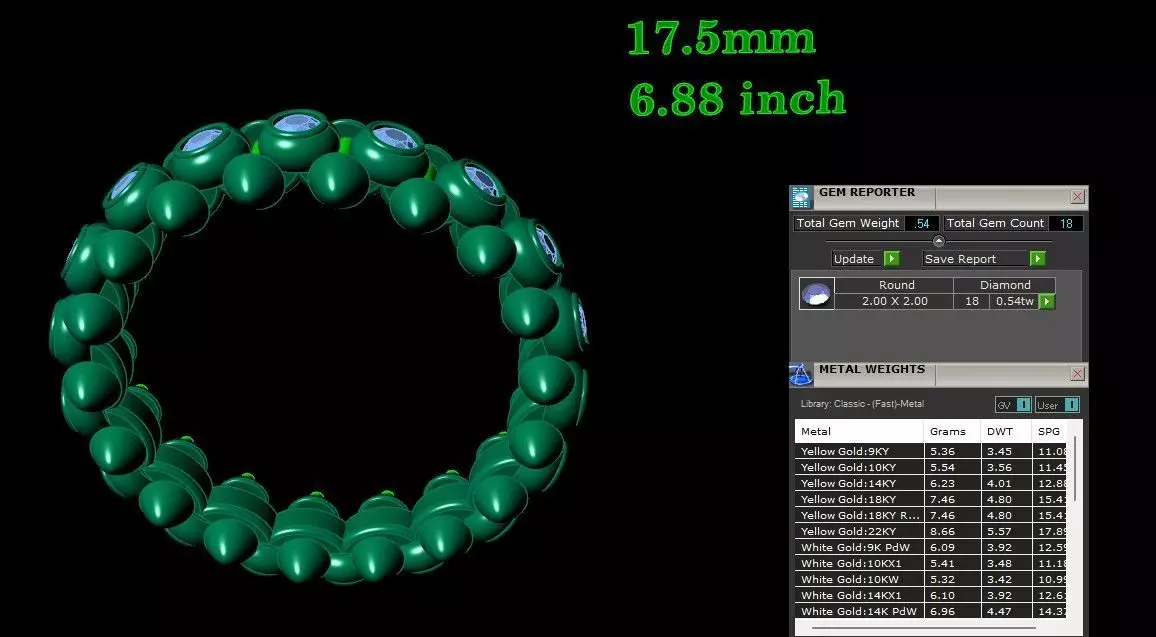Select the Yellow Gold:14KY row

[x=931, y=484]
